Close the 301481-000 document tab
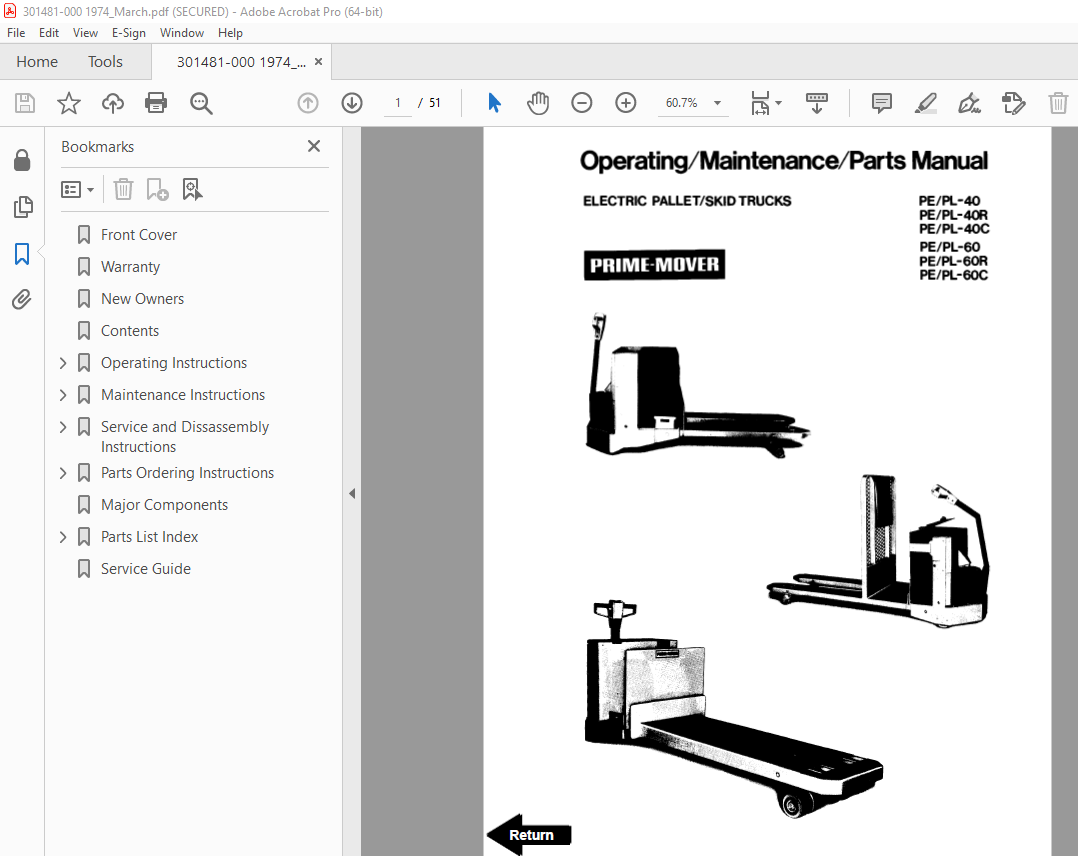The height and width of the screenshot is (856, 1078). coord(318,62)
